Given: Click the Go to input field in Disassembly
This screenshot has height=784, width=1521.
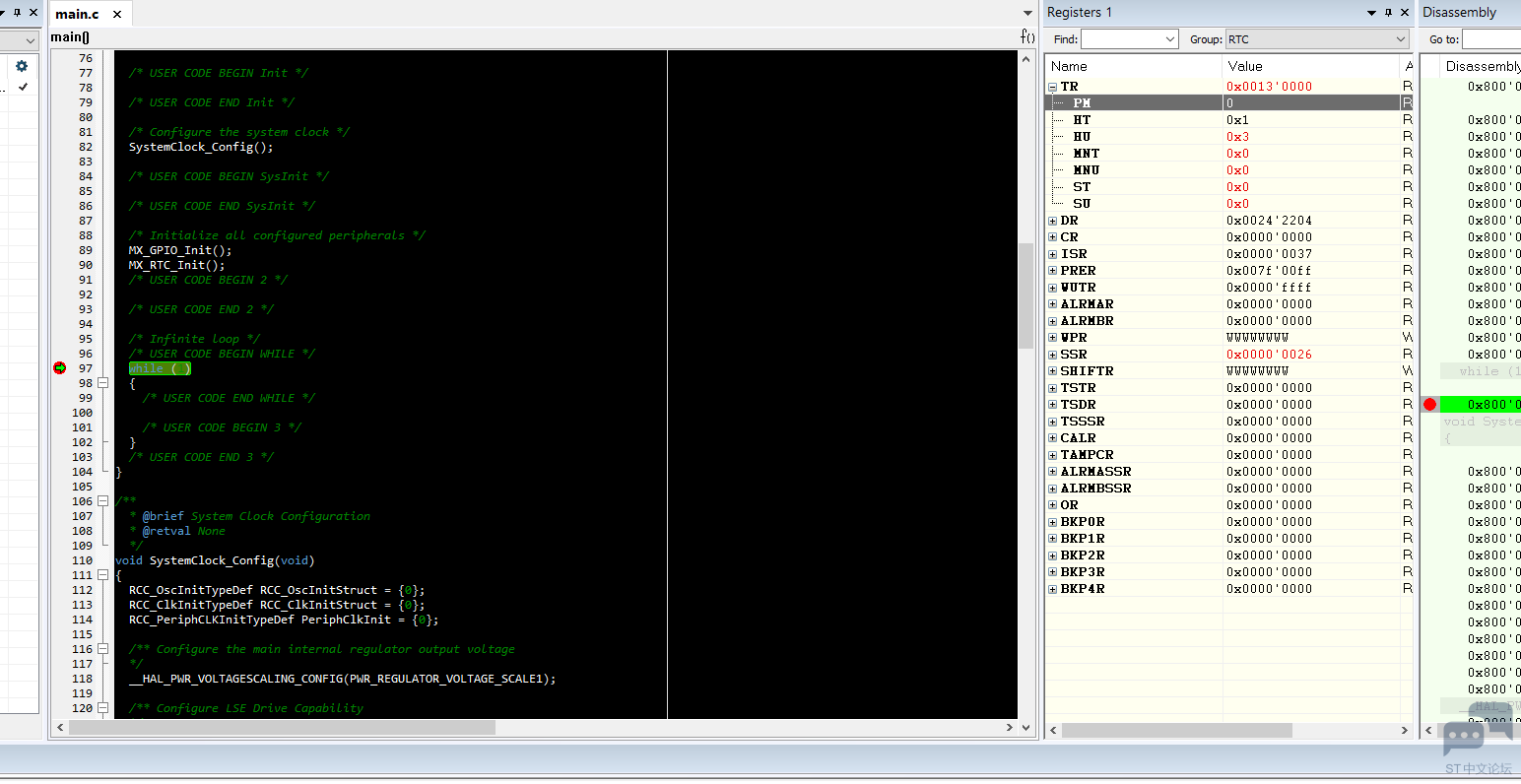Looking at the screenshot, I should (1491, 39).
